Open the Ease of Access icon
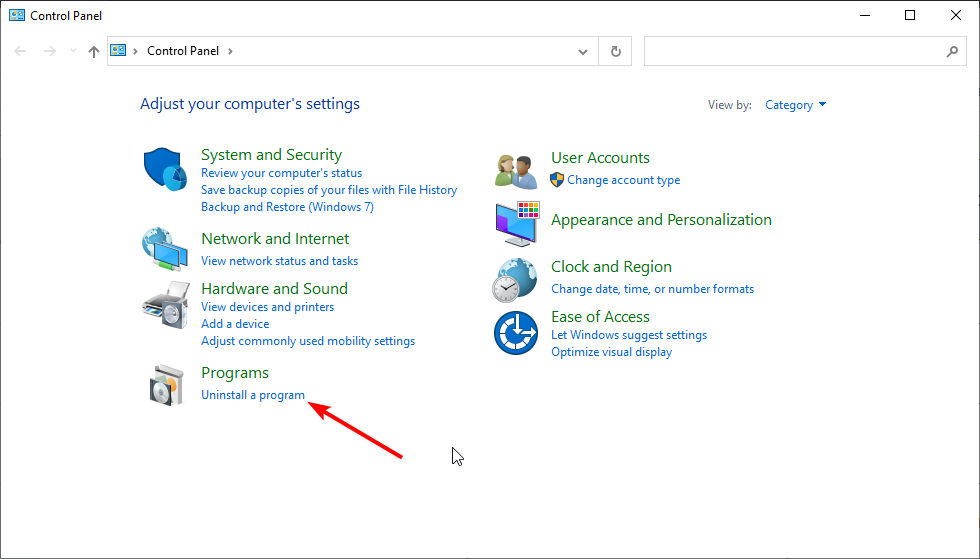 (516, 333)
